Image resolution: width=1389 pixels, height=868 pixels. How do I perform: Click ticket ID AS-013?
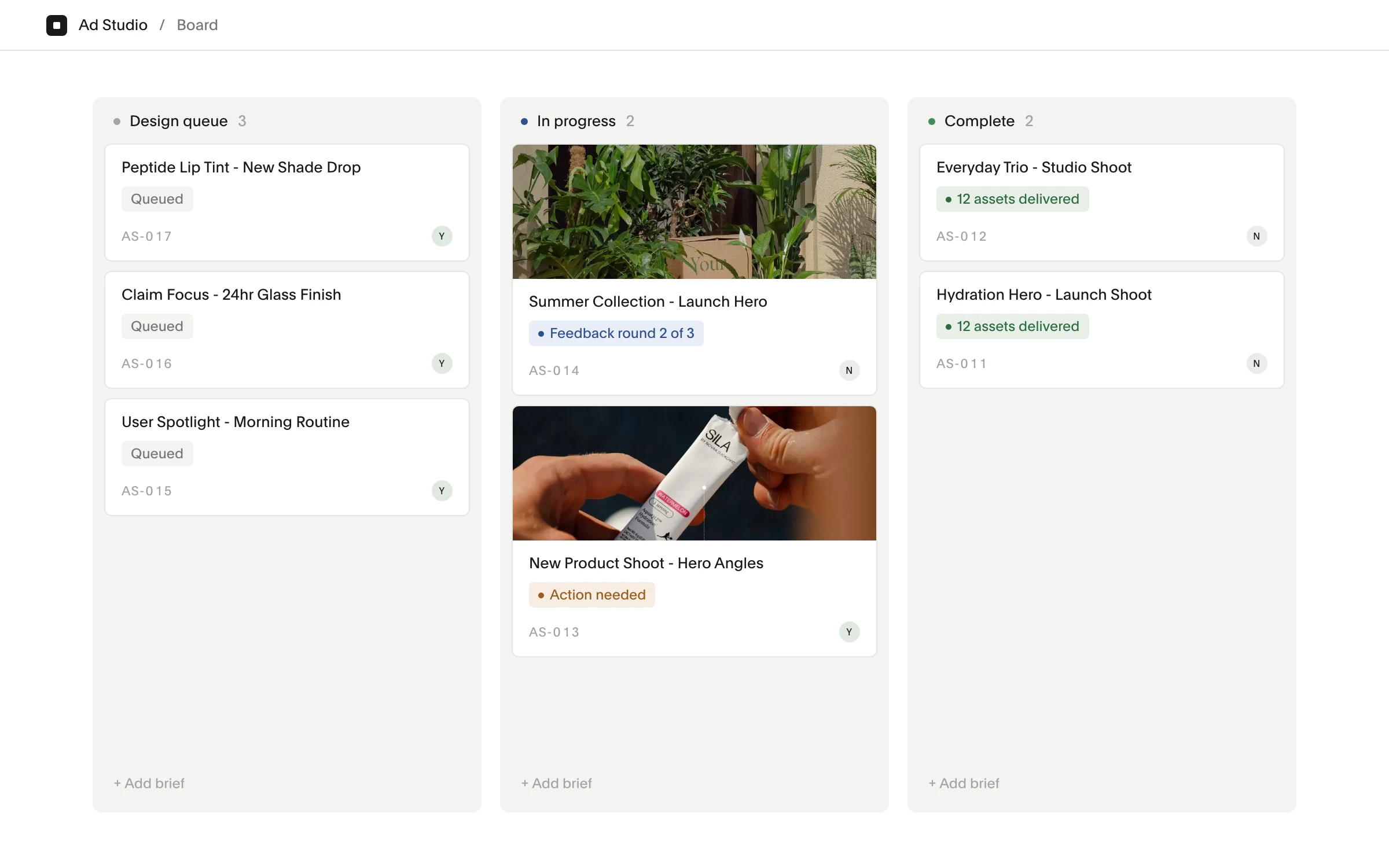554,632
